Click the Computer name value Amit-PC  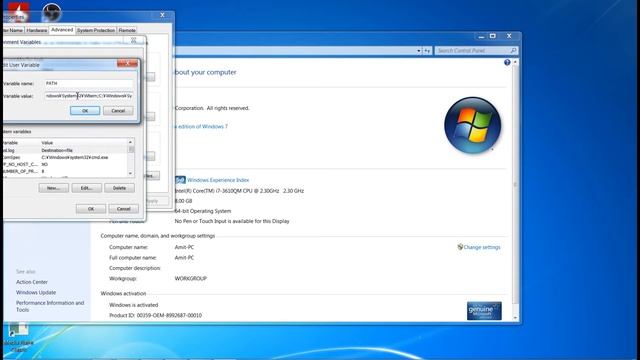184,247
